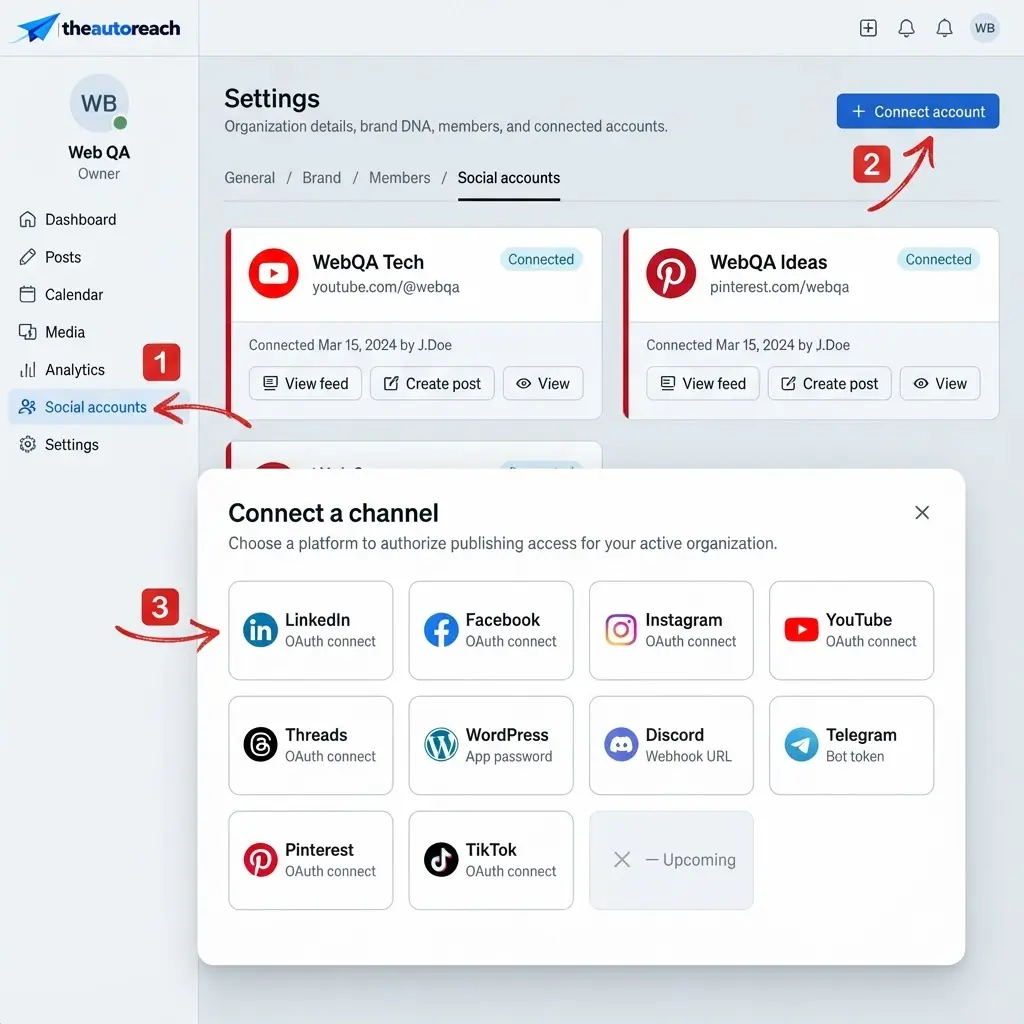This screenshot has height=1024, width=1024.
Task: Click the Media icon in sidebar
Action: (x=27, y=332)
